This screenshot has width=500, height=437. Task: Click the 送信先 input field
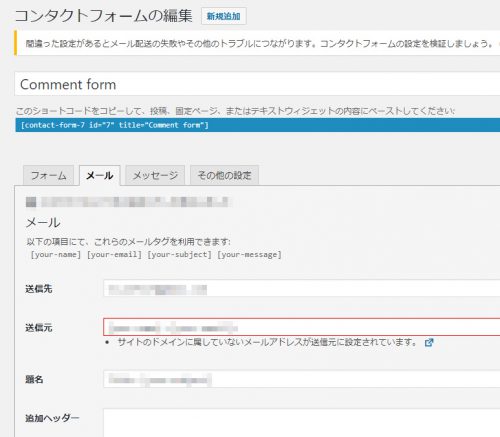[302, 288]
